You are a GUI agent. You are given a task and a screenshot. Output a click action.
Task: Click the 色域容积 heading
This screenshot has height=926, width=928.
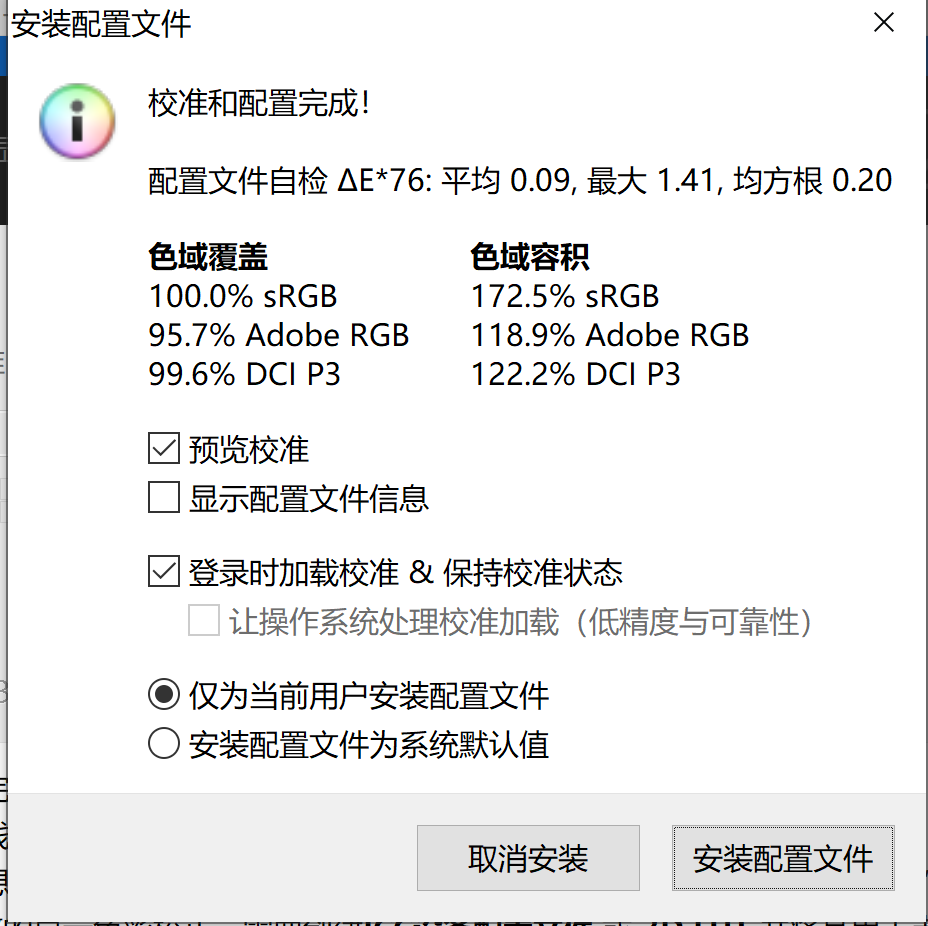click(x=530, y=258)
